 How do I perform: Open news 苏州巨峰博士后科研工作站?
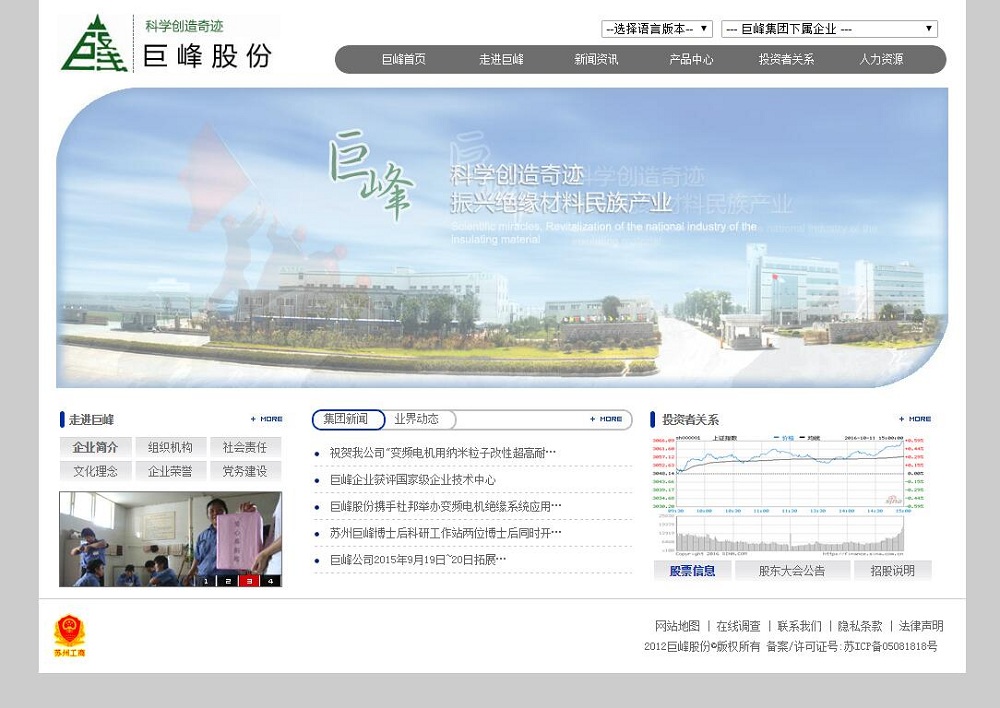coord(446,533)
